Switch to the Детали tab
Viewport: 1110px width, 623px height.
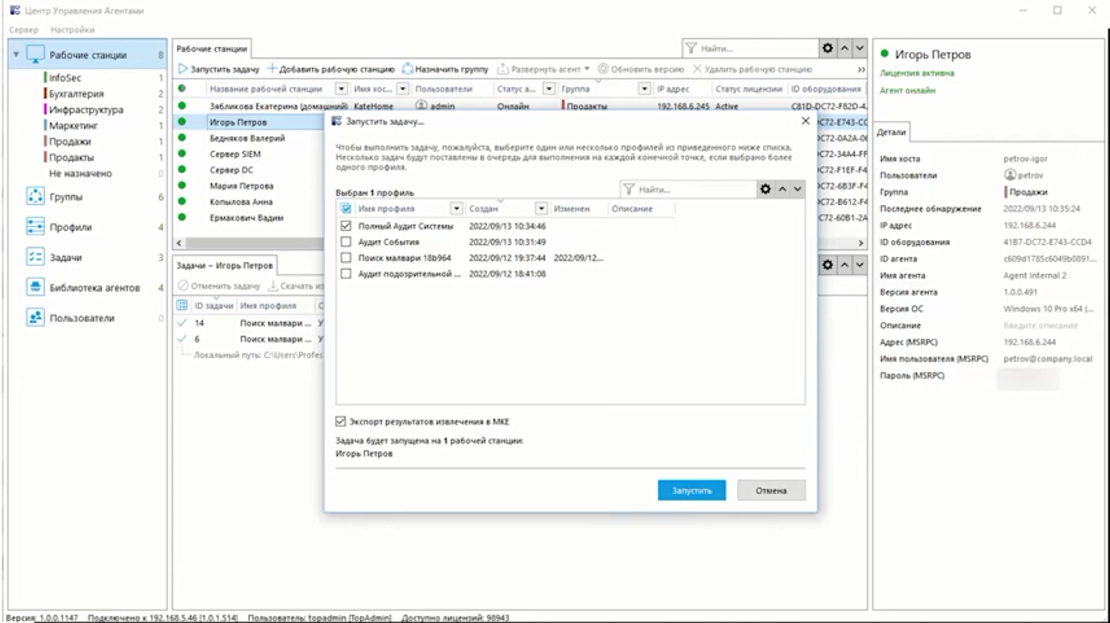coord(891,132)
